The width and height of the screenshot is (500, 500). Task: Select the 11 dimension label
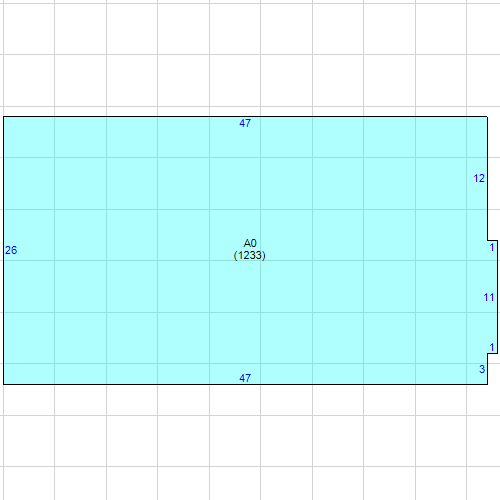489,297
